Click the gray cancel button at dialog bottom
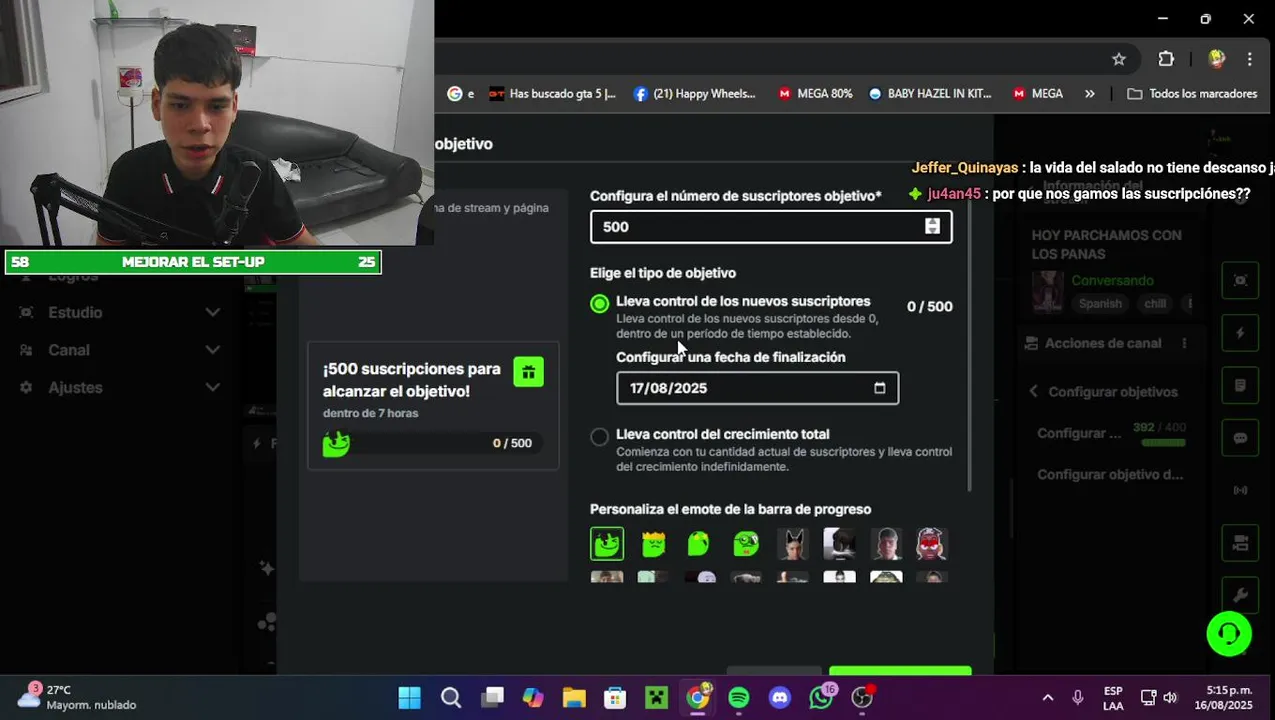Screen dimensions: 1275x720 pyautogui.click(x=774, y=671)
